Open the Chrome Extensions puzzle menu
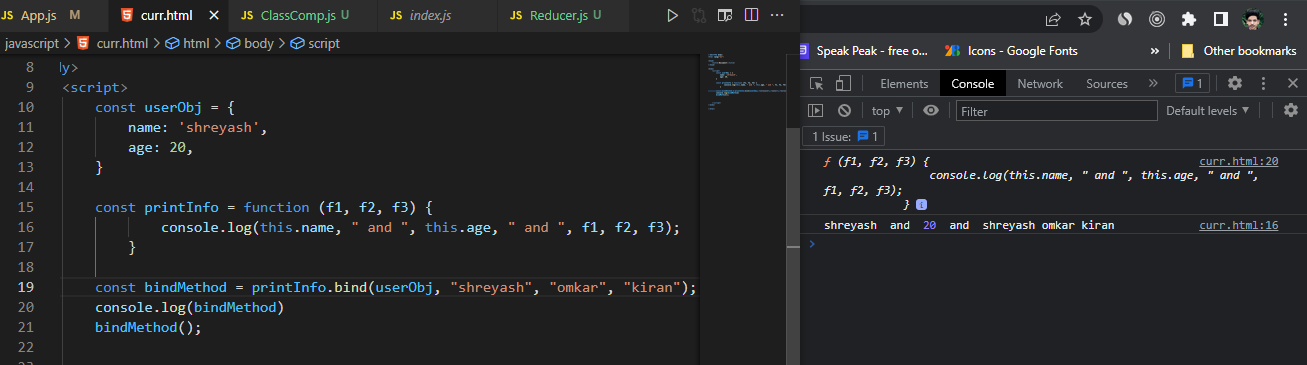The image size is (1307, 365). coord(1189,19)
